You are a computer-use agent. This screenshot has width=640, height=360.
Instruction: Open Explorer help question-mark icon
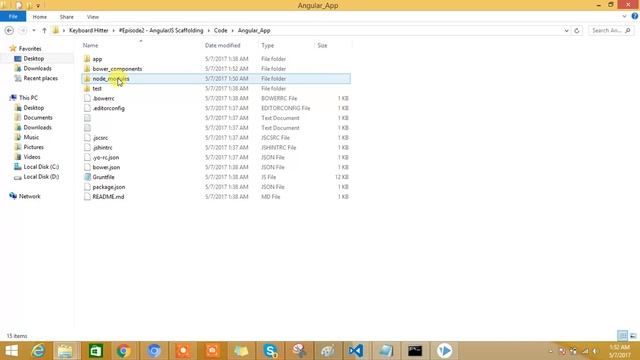click(x=635, y=16)
